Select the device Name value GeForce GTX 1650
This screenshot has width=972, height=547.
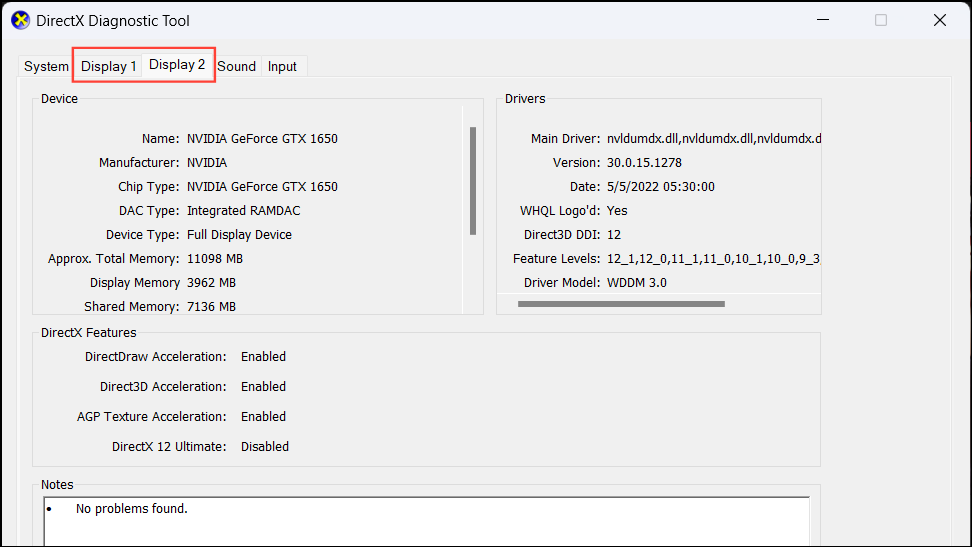pos(262,139)
